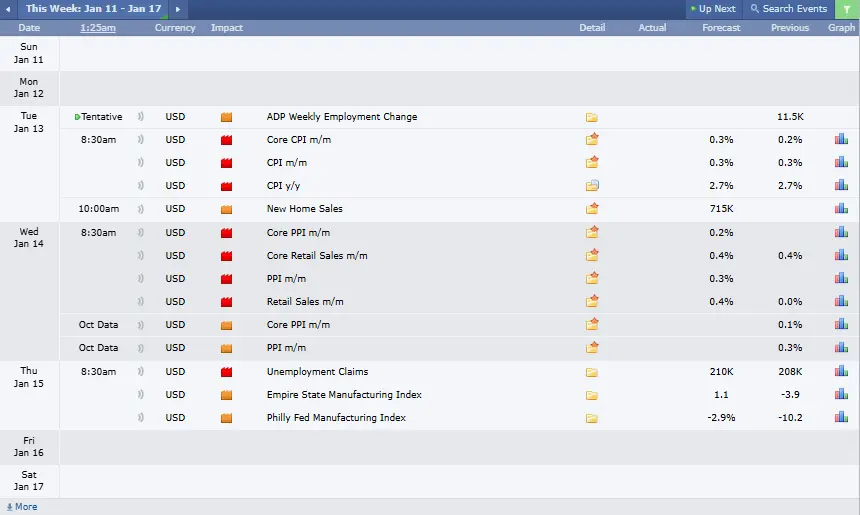The width and height of the screenshot is (860, 515).
Task: Click the -2.9% forecast value
Action: click(721, 418)
